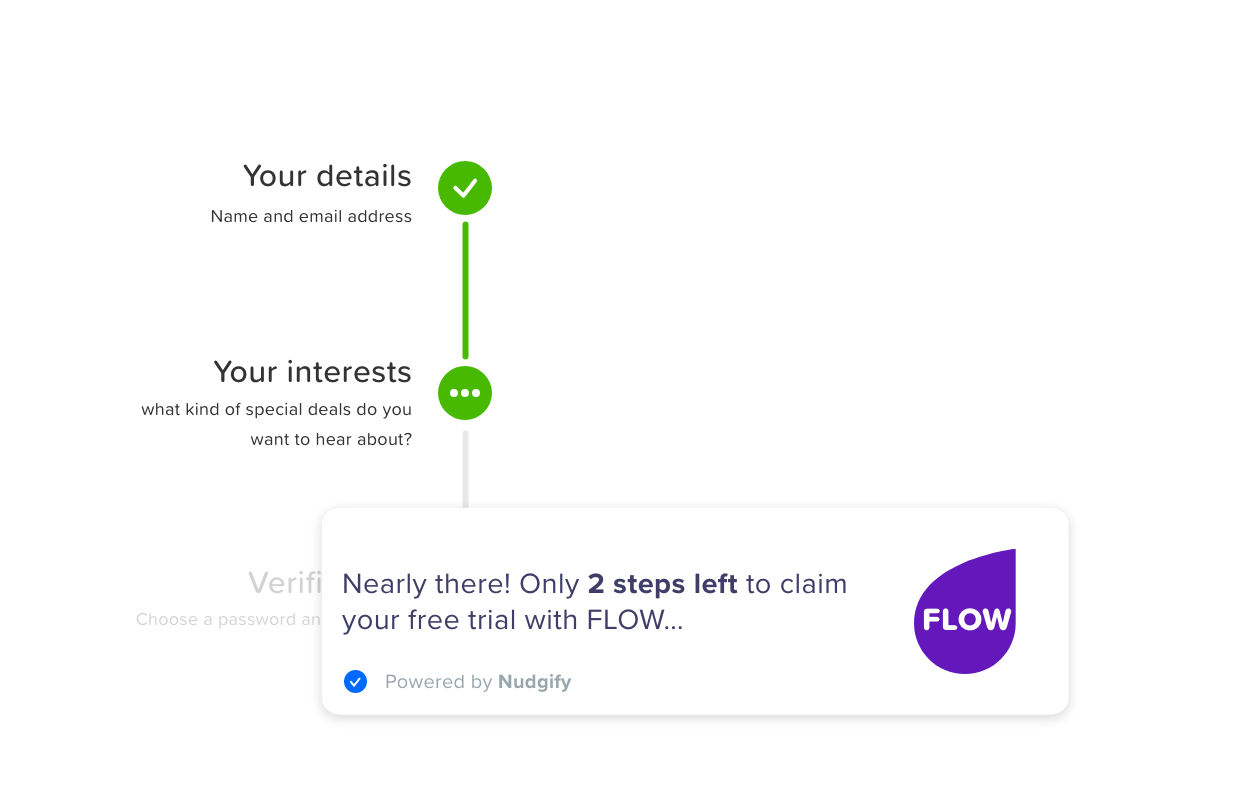The image size is (1234, 792).
Task: Click the three-dots in-progress step icon
Action: click(465, 393)
